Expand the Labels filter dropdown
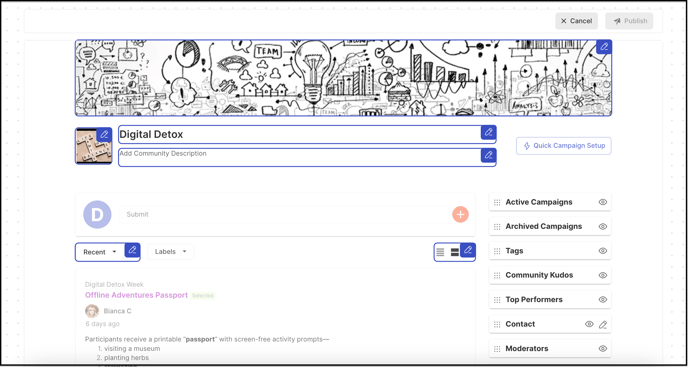 click(x=171, y=252)
